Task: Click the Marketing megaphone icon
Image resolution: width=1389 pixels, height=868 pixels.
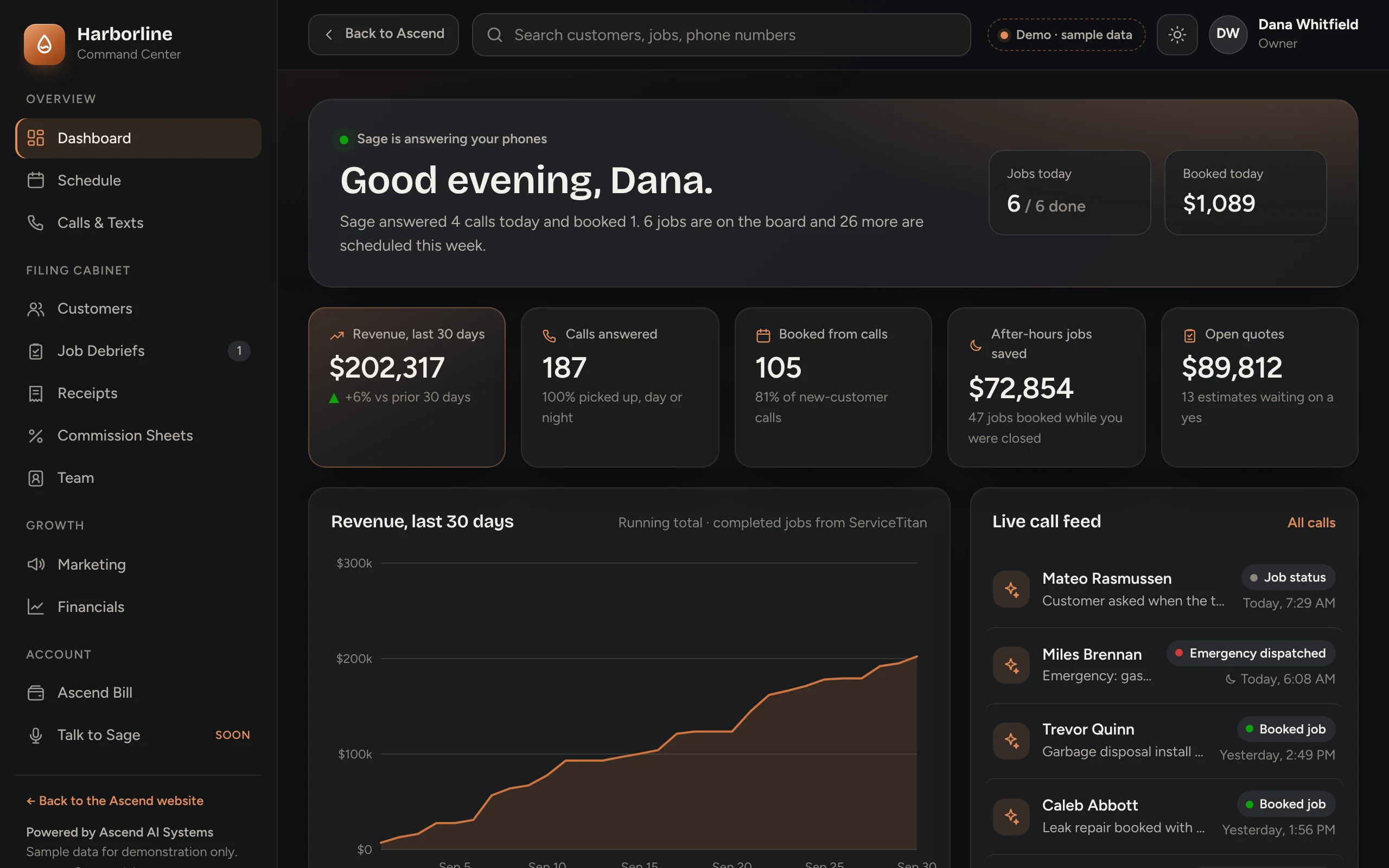Action: (36, 564)
